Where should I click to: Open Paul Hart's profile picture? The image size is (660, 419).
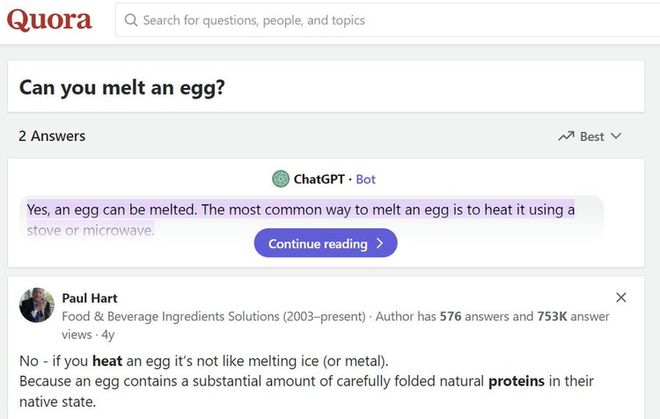(x=37, y=305)
